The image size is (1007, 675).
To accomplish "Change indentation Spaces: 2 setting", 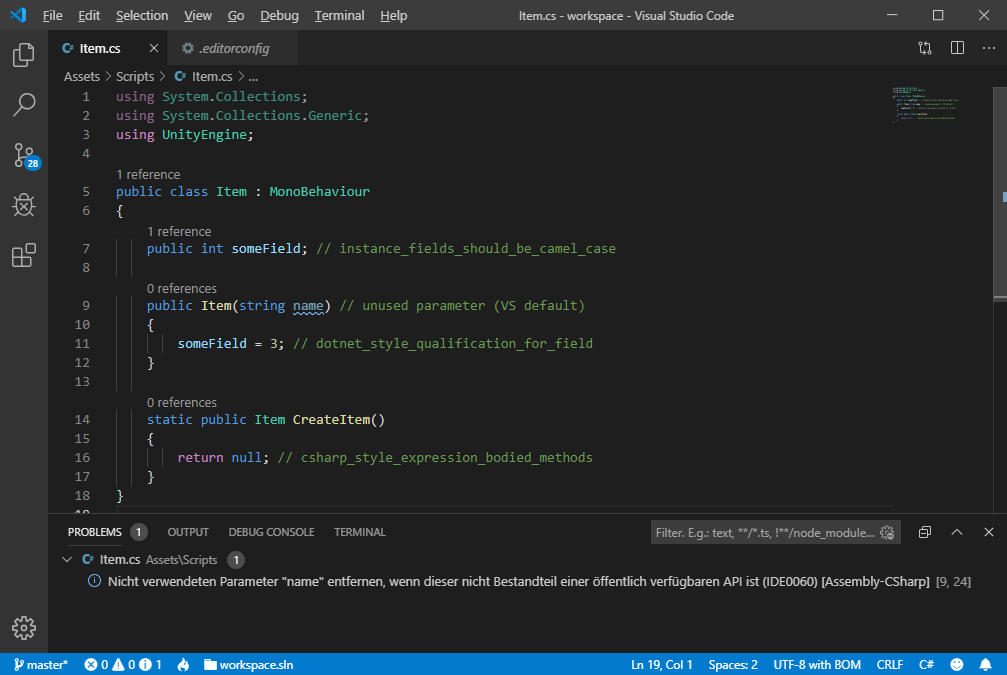I will pyautogui.click(x=733, y=665).
